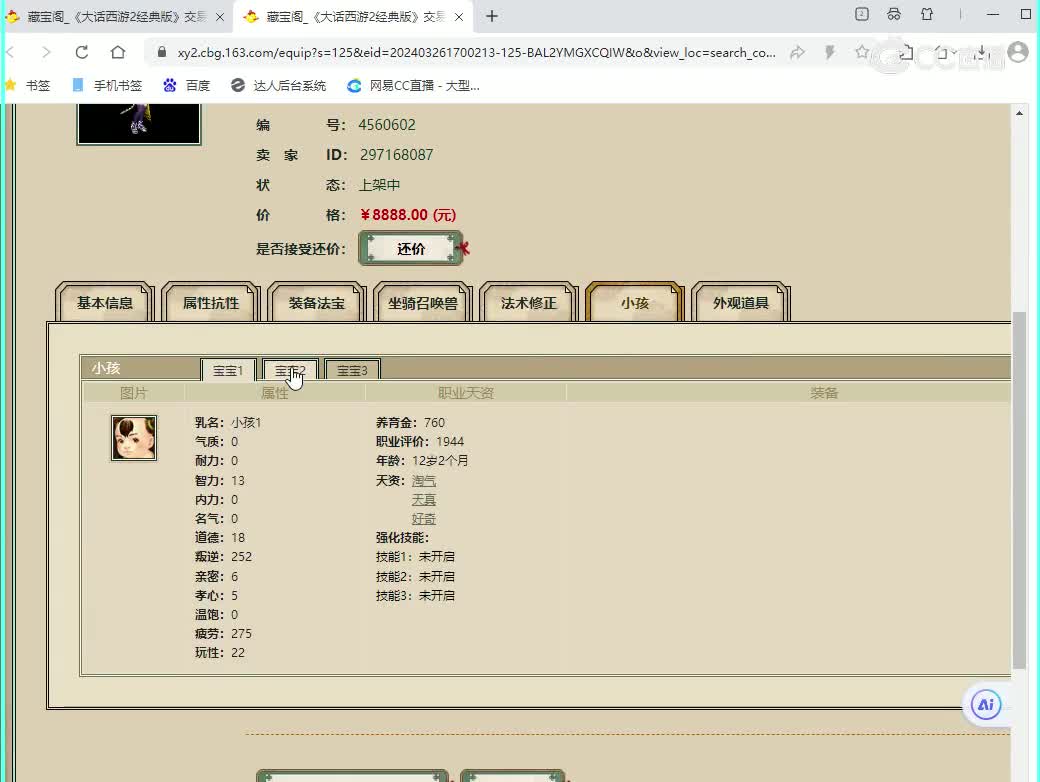The width and height of the screenshot is (1040, 782).
Task: Go forward to the next page
Action: pos(46,52)
